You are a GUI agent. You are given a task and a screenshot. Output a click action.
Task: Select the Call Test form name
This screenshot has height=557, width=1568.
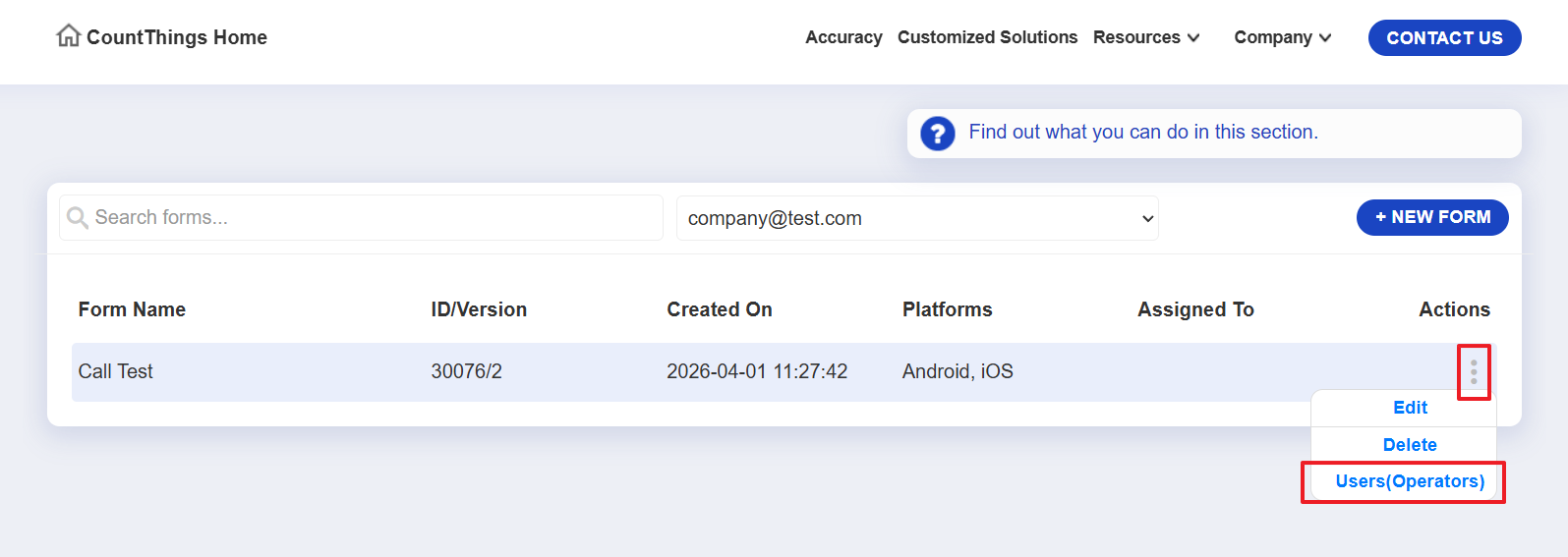tap(116, 371)
